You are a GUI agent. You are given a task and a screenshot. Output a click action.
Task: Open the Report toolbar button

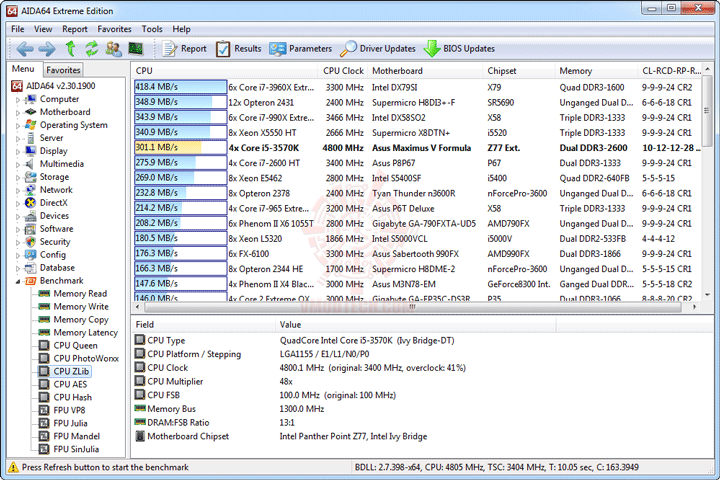pyautogui.click(x=184, y=49)
